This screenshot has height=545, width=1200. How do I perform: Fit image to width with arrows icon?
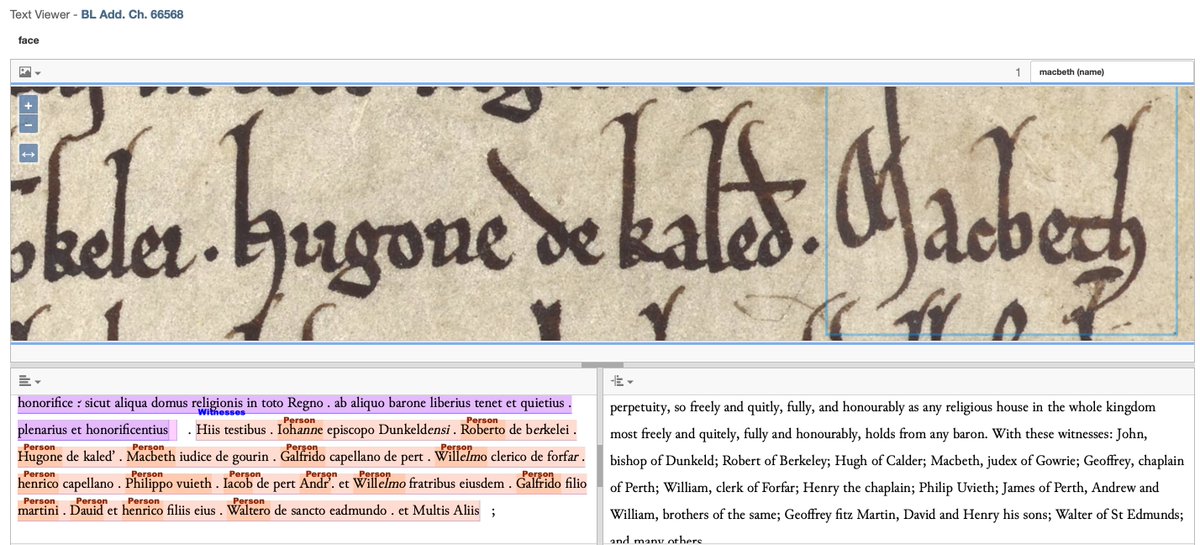(28, 154)
